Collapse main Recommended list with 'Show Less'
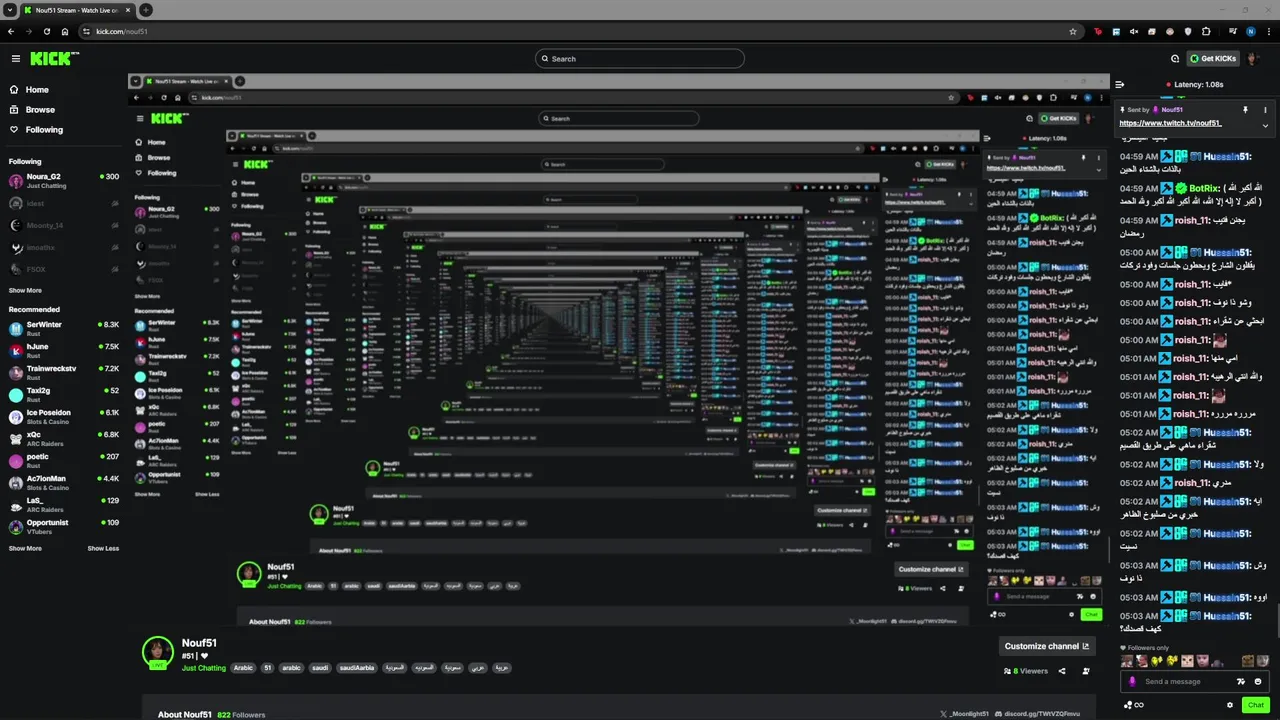The width and height of the screenshot is (1280, 720). pos(103,549)
